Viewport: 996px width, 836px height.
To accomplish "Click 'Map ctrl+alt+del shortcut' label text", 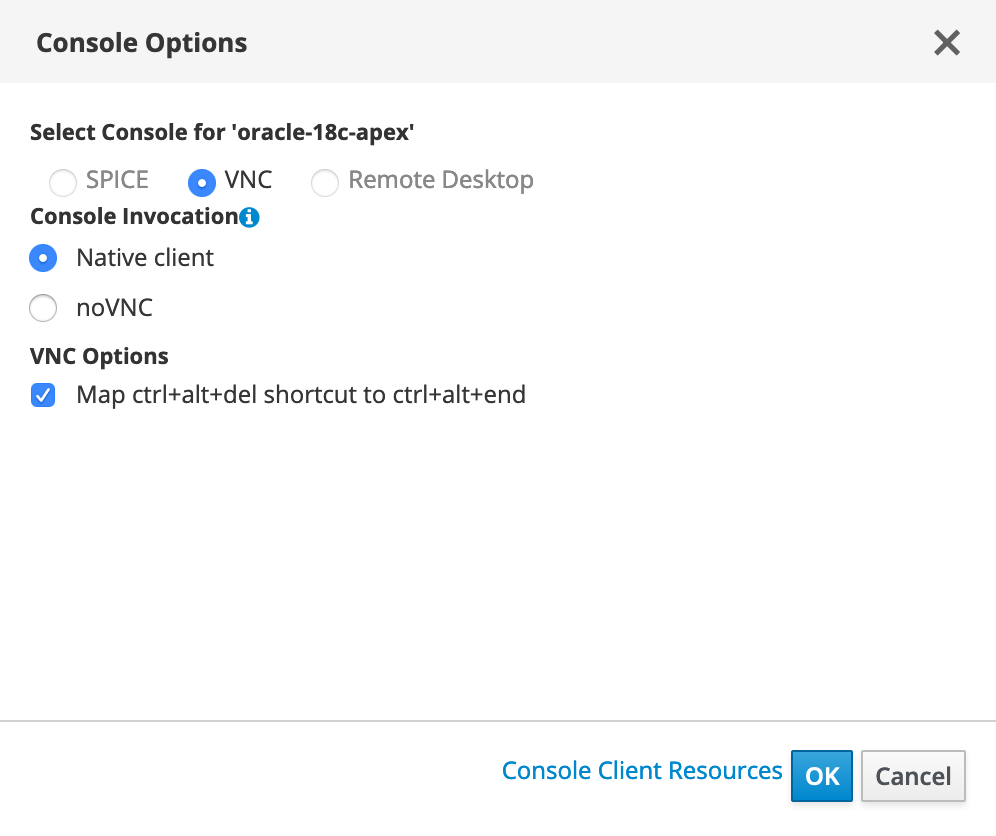I will pos(301,395).
